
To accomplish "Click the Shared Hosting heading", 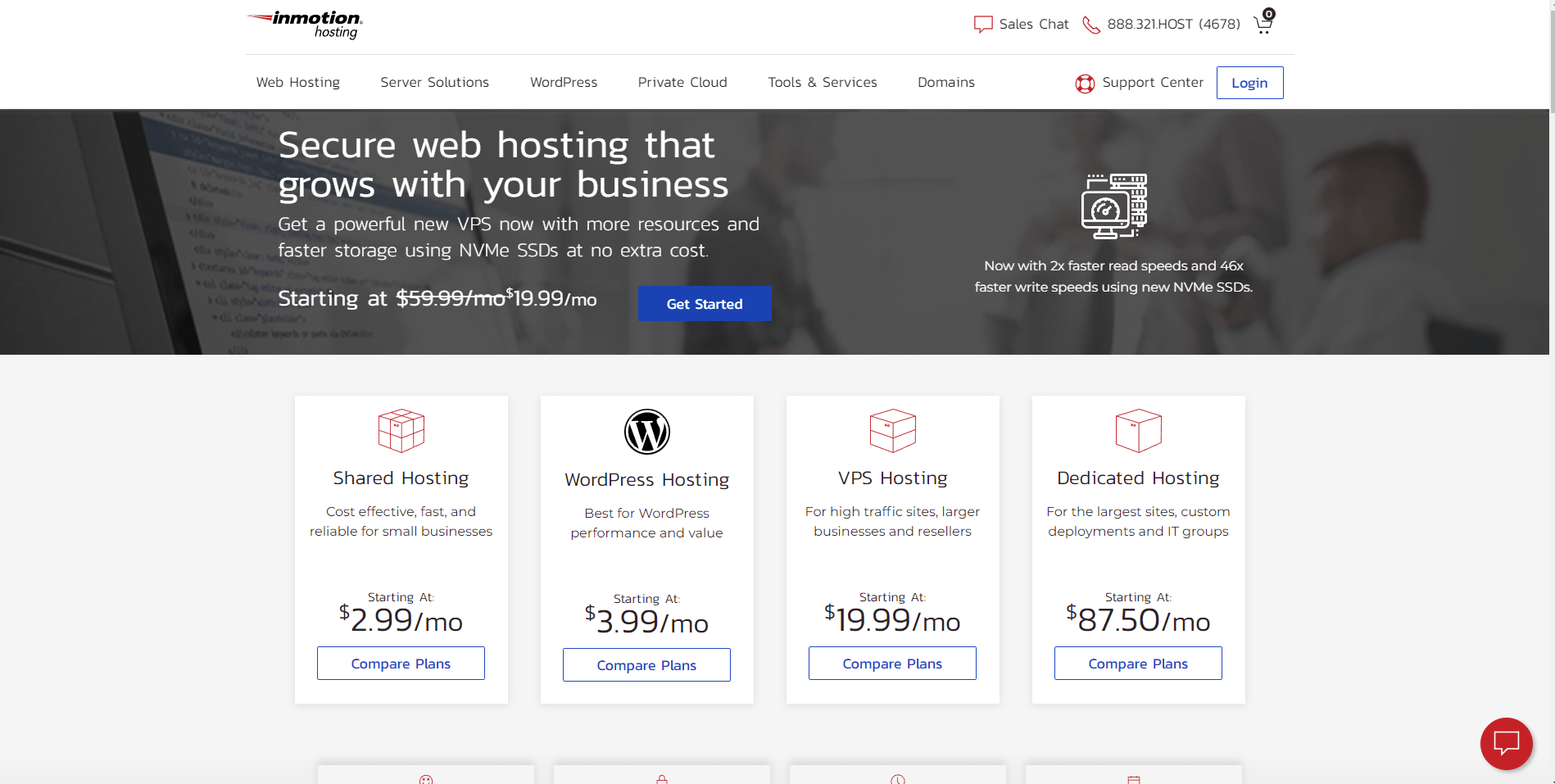I will point(401,478).
